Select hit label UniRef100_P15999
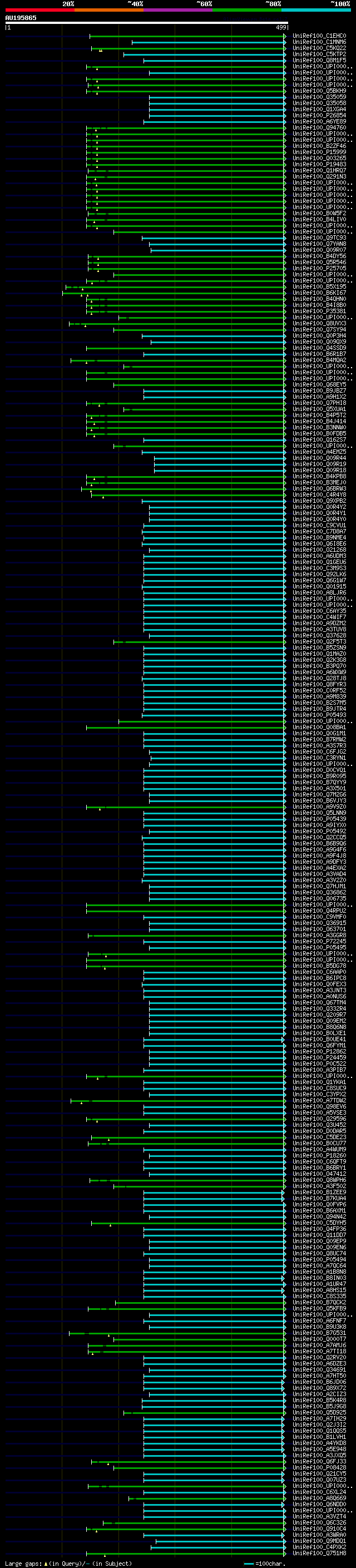Image resolution: width=356 pixels, height=1568 pixels. [319, 152]
